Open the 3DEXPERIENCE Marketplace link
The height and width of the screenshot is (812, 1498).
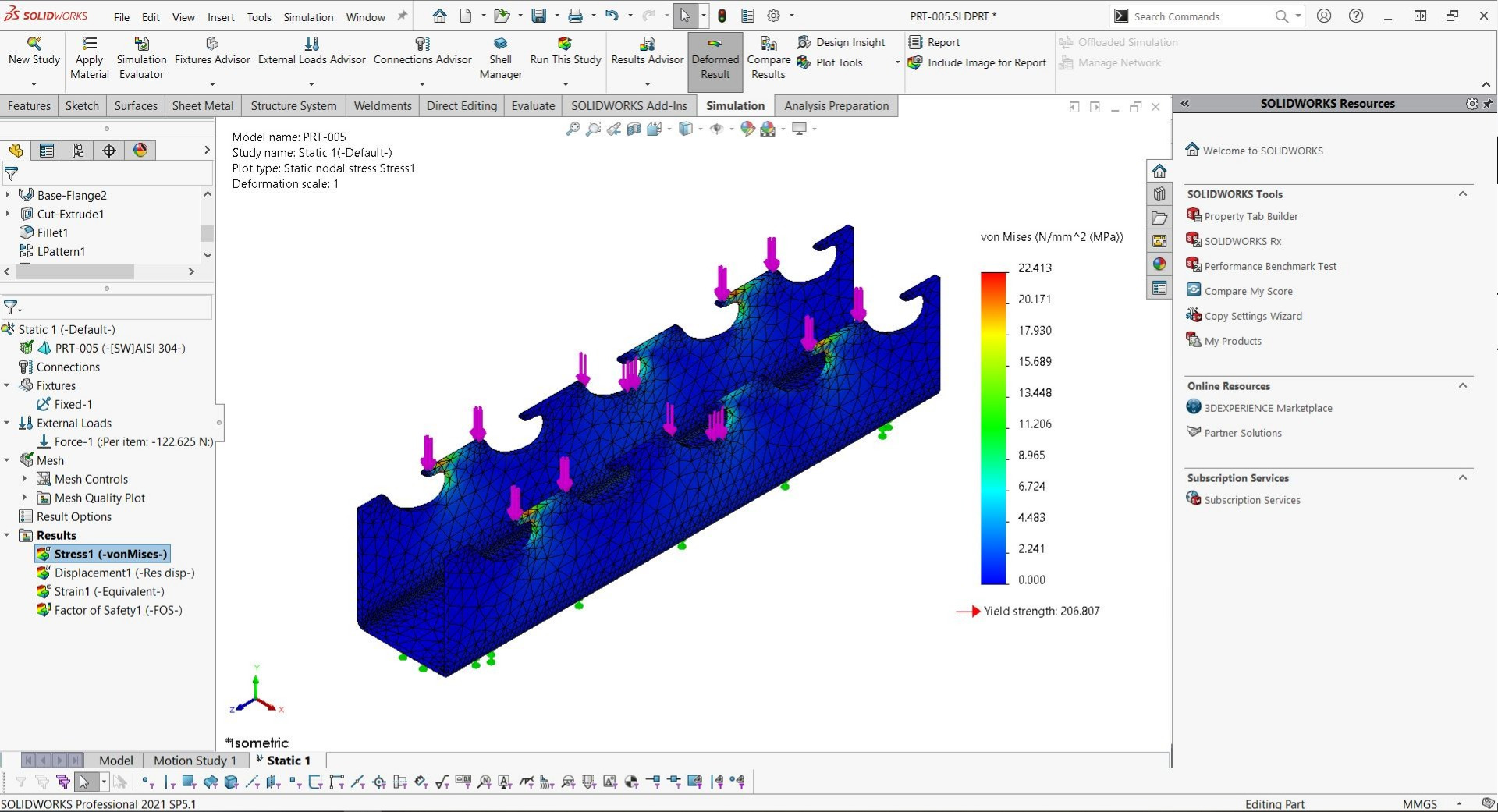coord(1268,408)
